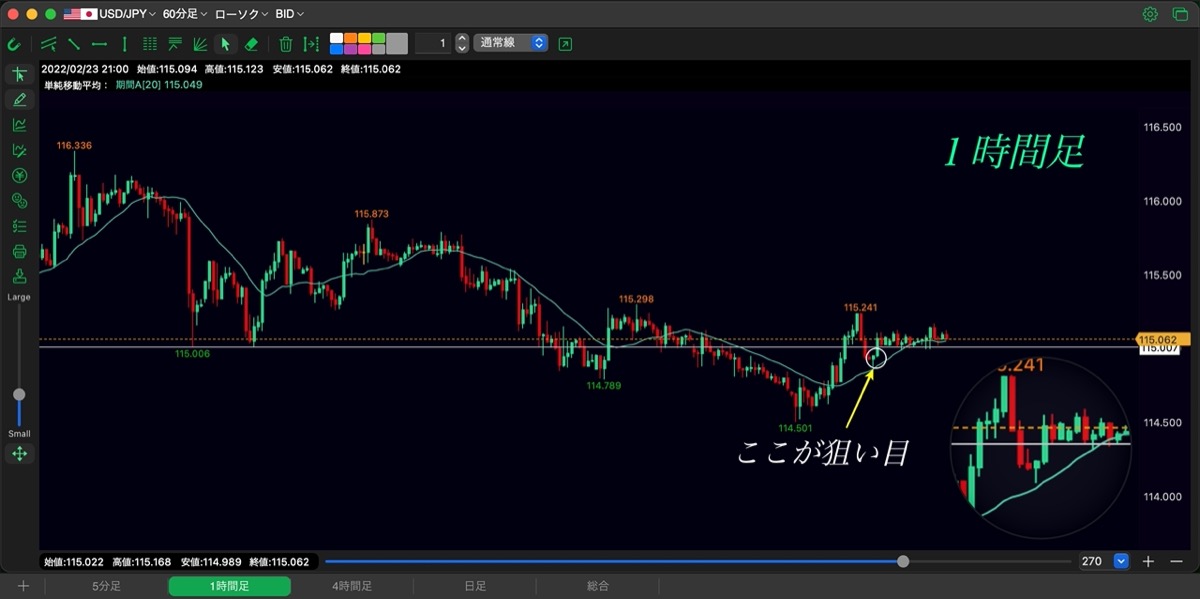Select the magnet snap tool
The height and width of the screenshot is (599, 1200).
click(14, 44)
